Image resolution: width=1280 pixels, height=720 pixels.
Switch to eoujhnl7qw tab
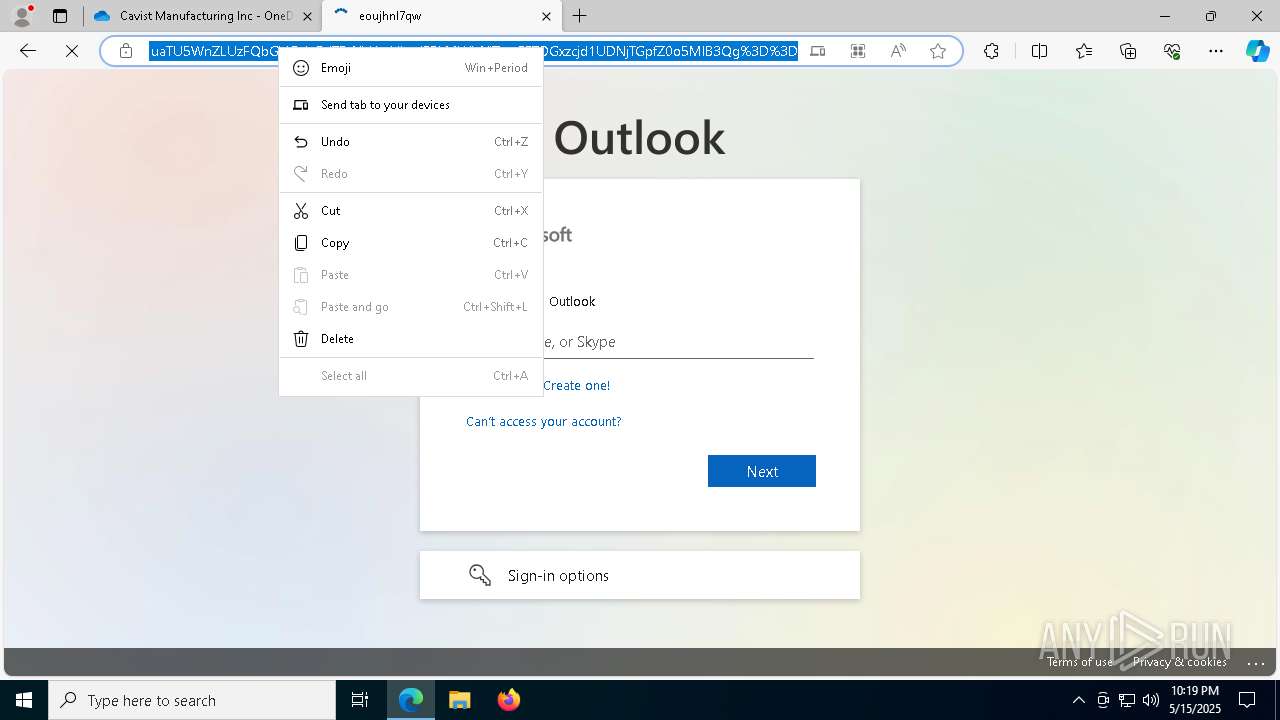(441, 16)
